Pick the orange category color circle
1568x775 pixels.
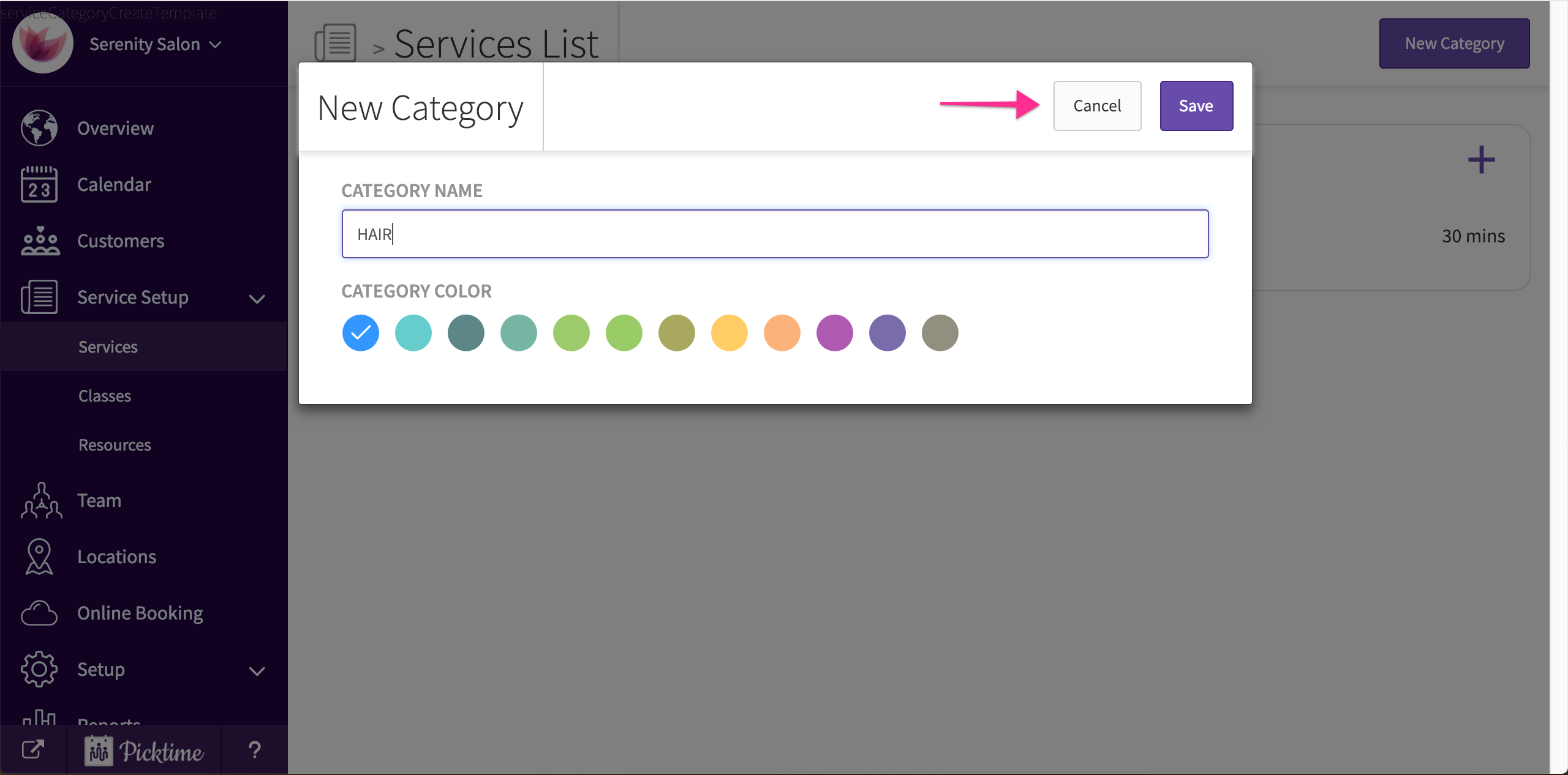782,333
